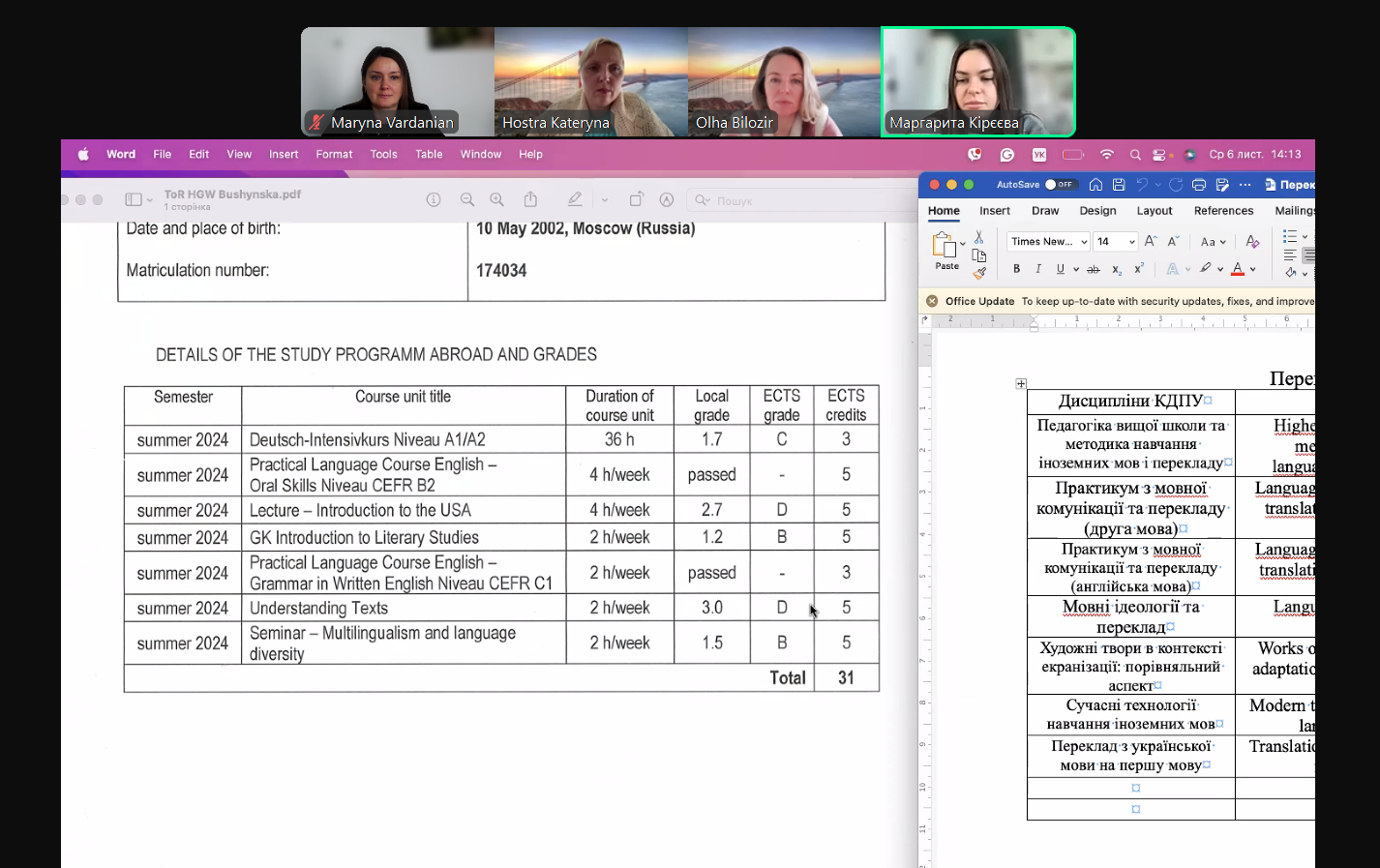This screenshot has width=1380, height=868.
Task: Open the Tools menu in menu bar
Action: click(383, 154)
